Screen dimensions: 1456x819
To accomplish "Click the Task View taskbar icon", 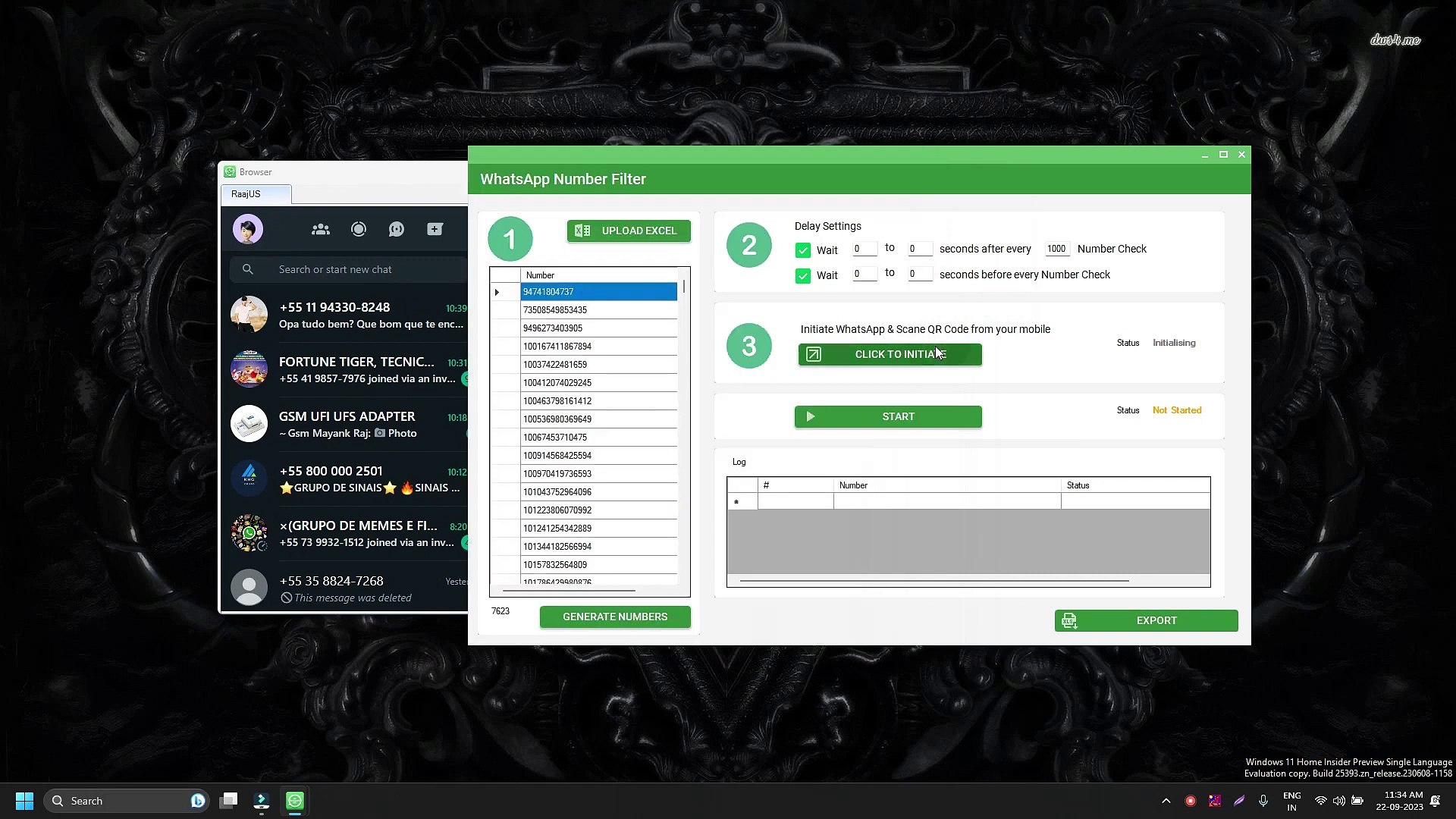I will [228, 801].
